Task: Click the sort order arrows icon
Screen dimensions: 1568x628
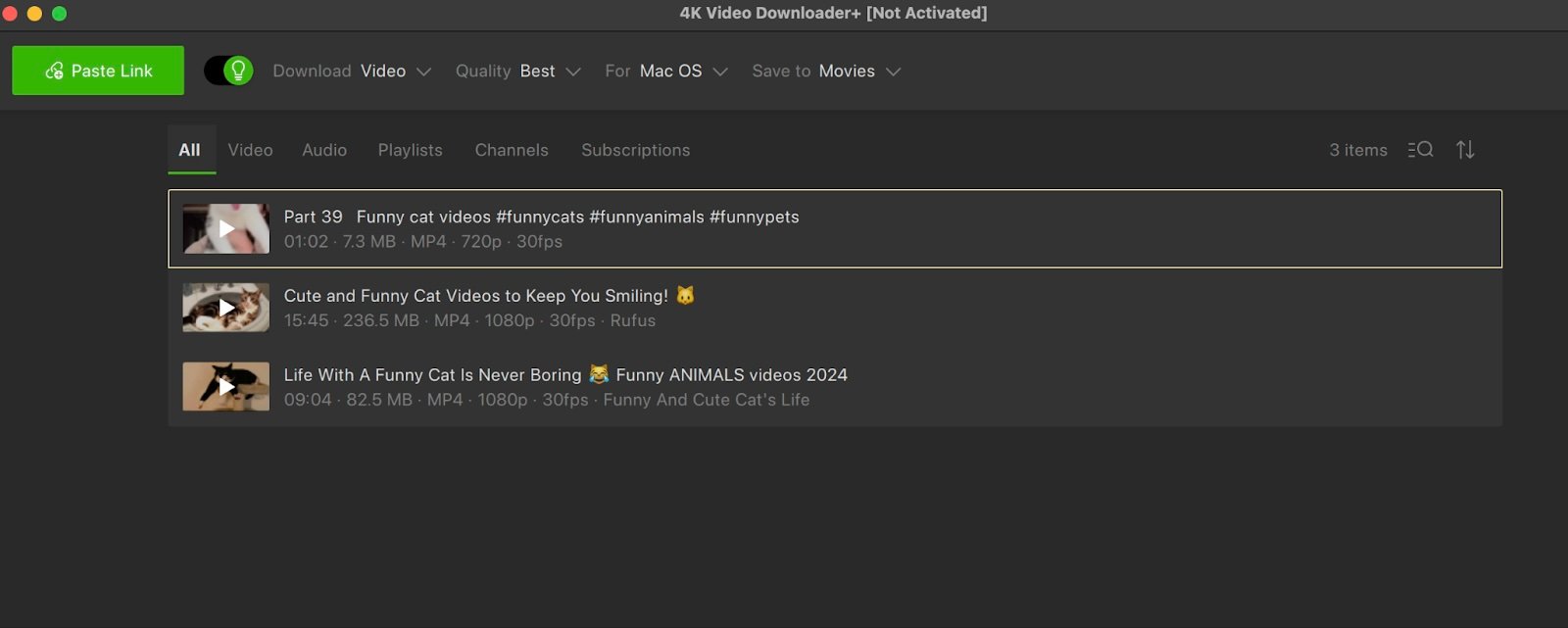Action: click(x=1465, y=150)
